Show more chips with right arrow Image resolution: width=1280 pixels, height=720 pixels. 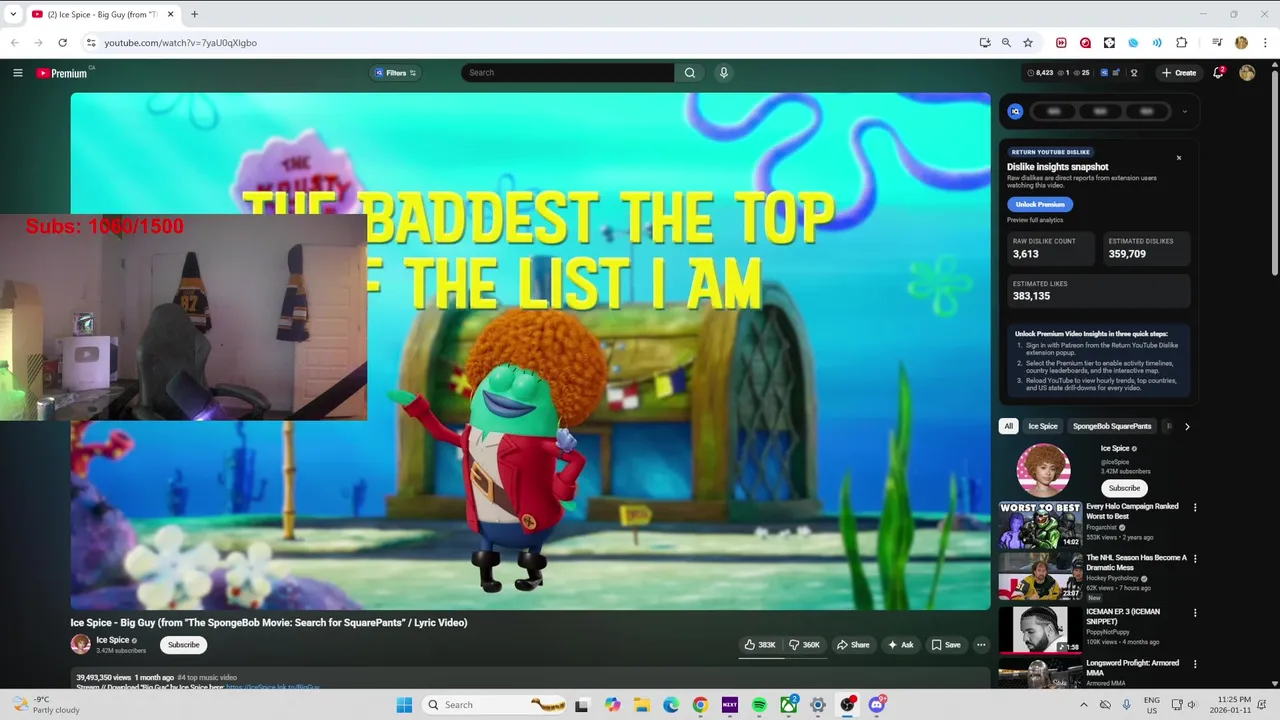click(x=1187, y=426)
